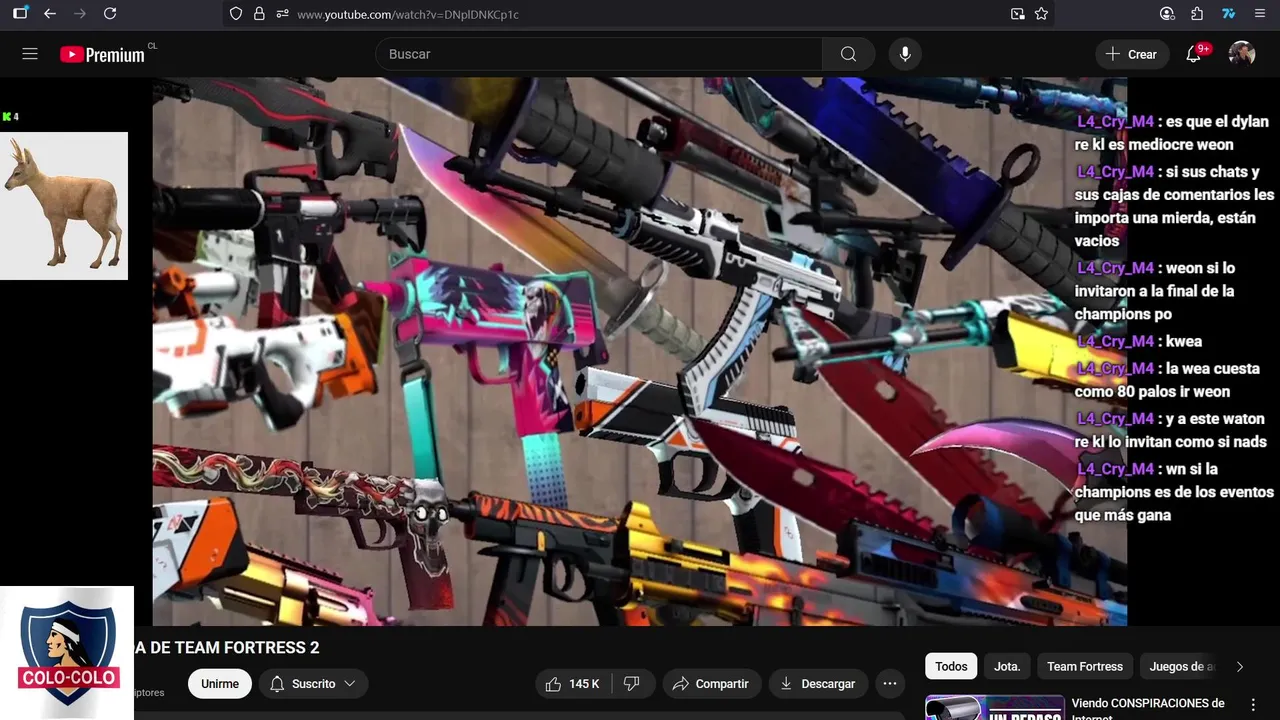Click the 7TV extension icon

pos(1228,14)
